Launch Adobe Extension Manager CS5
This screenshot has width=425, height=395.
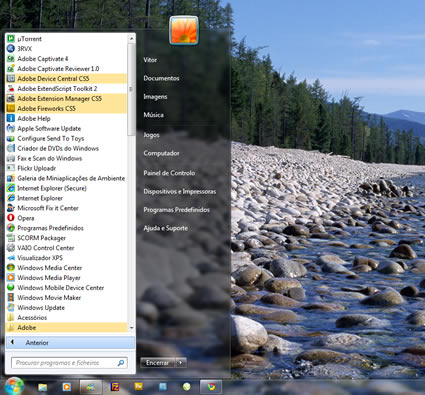click(66, 99)
